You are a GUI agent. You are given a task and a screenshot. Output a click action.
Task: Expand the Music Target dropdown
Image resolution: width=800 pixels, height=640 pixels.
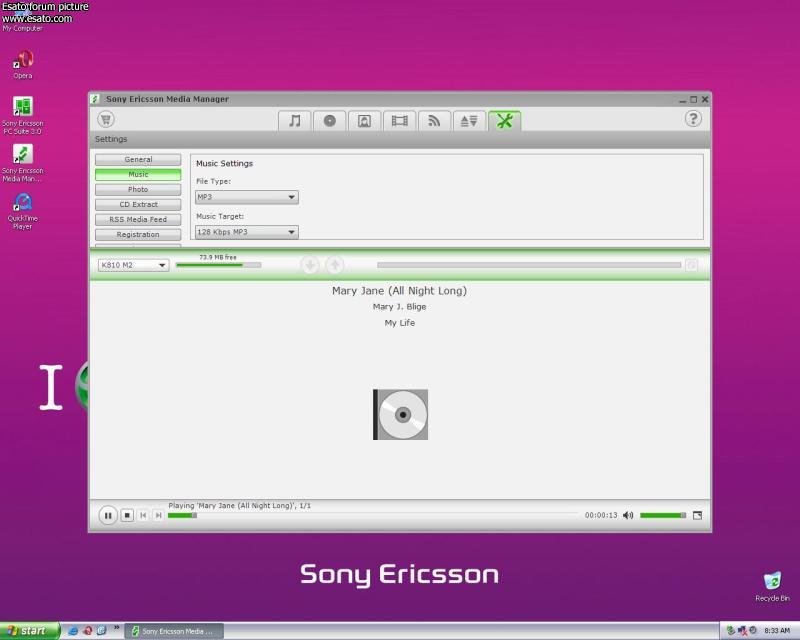(x=247, y=232)
